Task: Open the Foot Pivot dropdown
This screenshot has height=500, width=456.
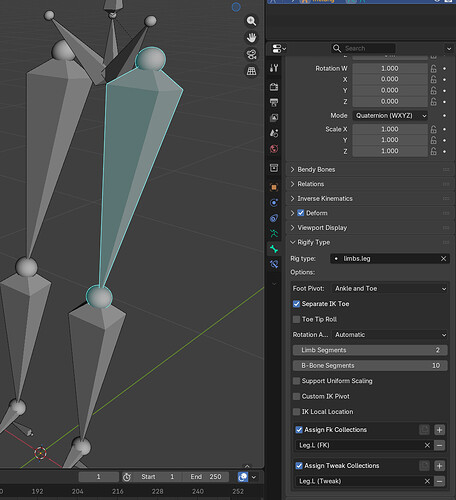Action: (390, 289)
